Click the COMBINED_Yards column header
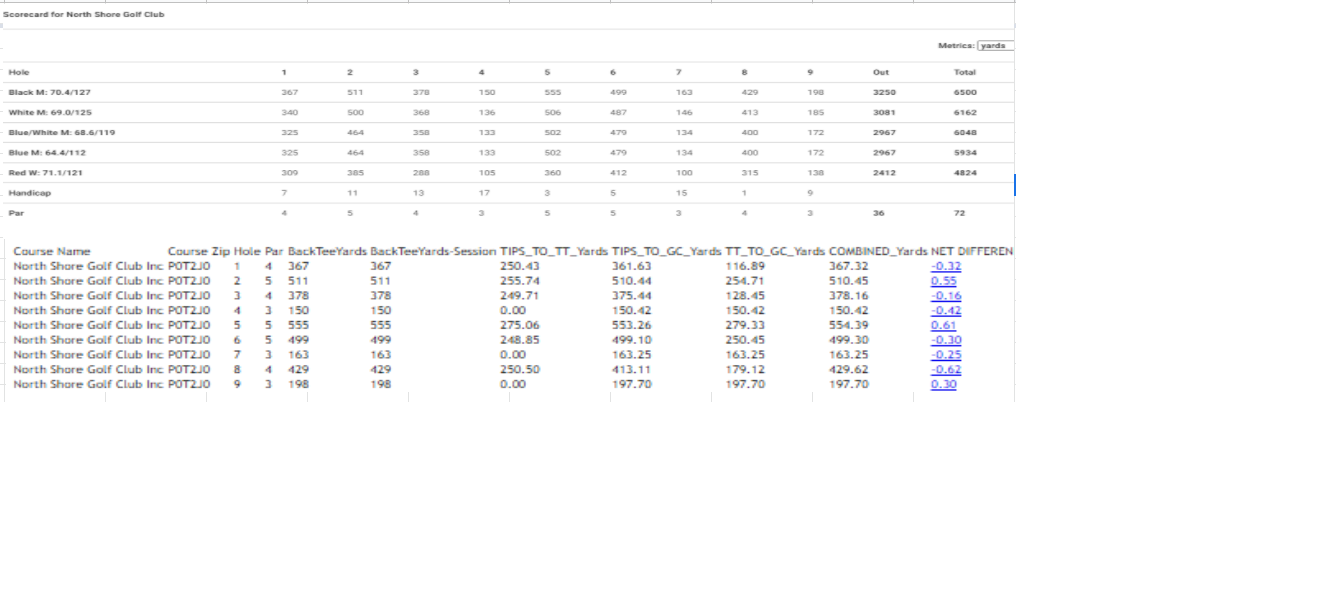The image size is (1338, 594). [x=878, y=251]
